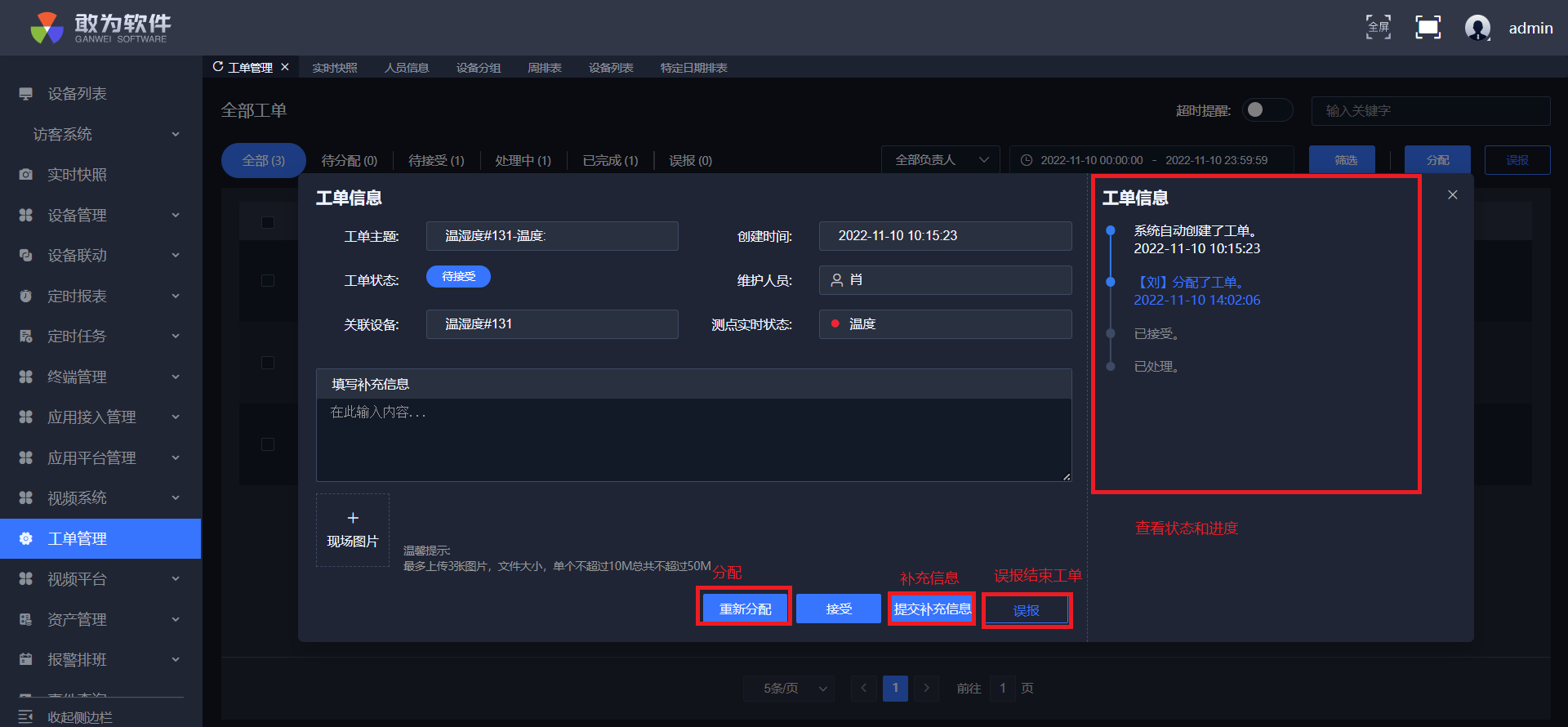
Task: Expand the 访客系统 sidebar menu
Action: coord(175,134)
